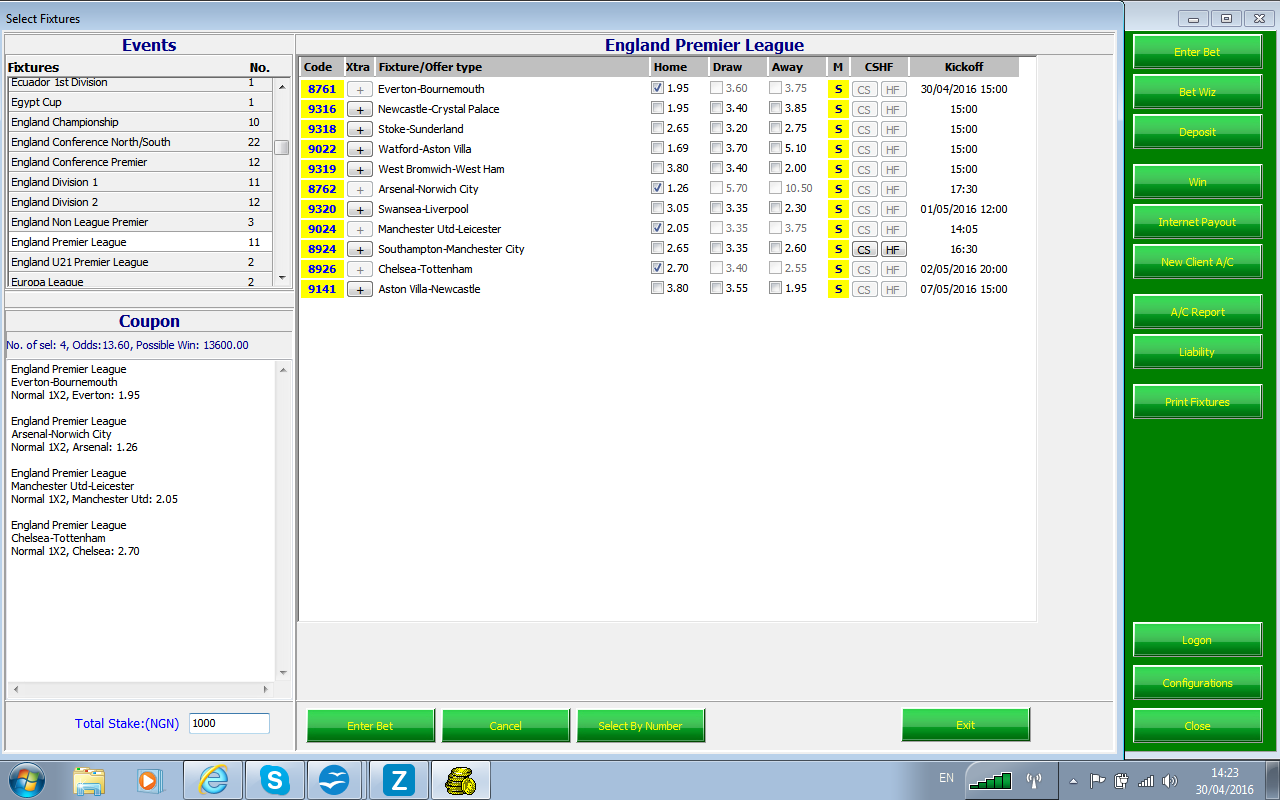The width and height of the screenshot is (1280, 800).
Task: Click fixture code 8761
Action: pos(322,89)
